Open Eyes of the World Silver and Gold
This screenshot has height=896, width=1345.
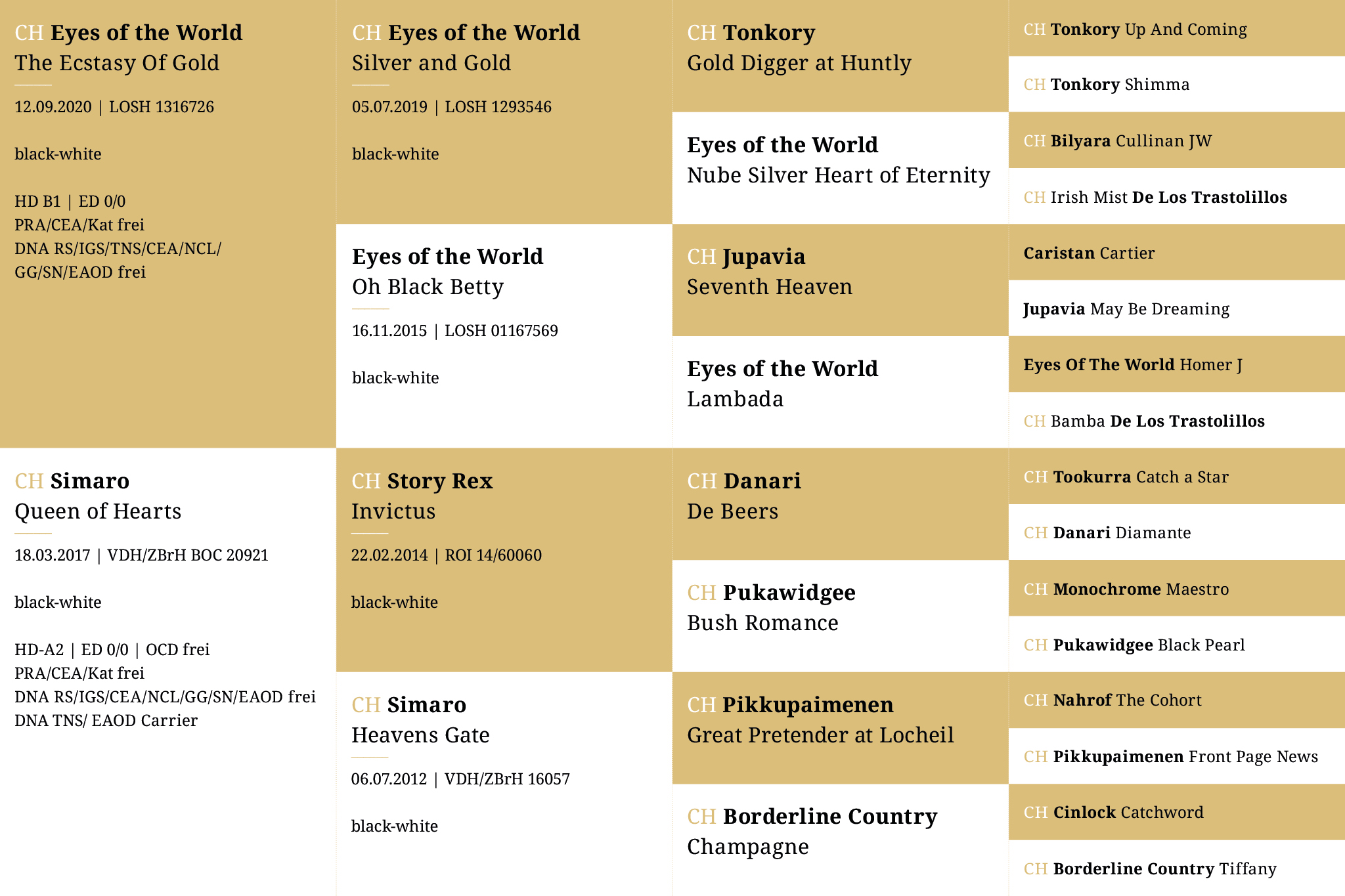(x=466, y=47)
